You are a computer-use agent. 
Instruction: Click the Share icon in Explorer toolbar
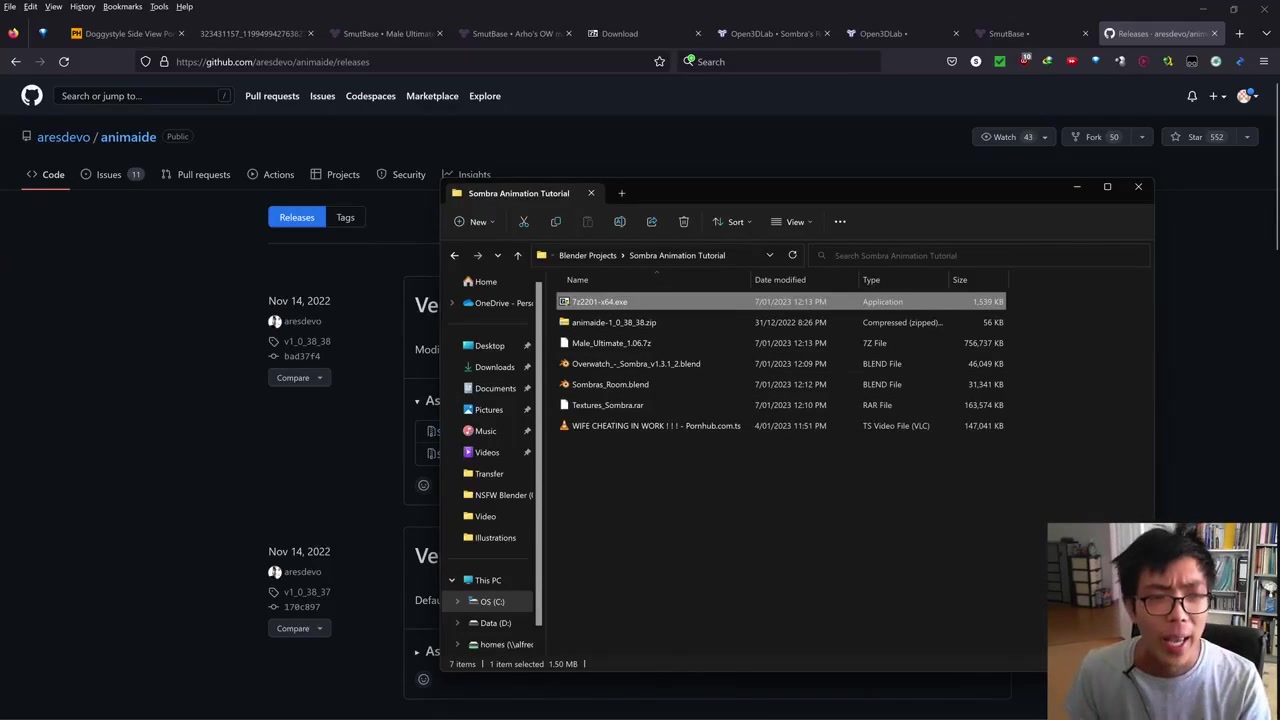(652, 222)
